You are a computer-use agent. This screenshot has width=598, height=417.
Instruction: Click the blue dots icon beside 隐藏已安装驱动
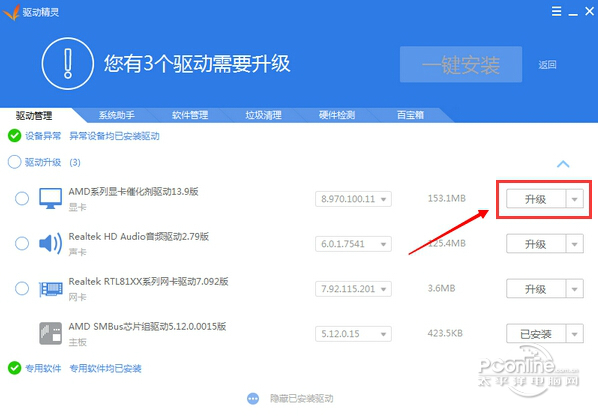click(x=253, y=399)
